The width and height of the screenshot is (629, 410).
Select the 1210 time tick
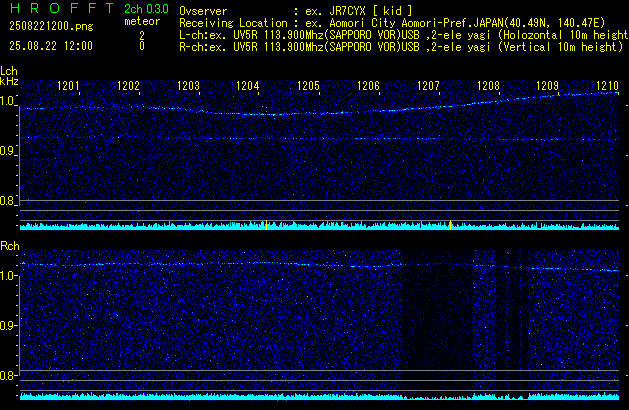click(607, 86)
